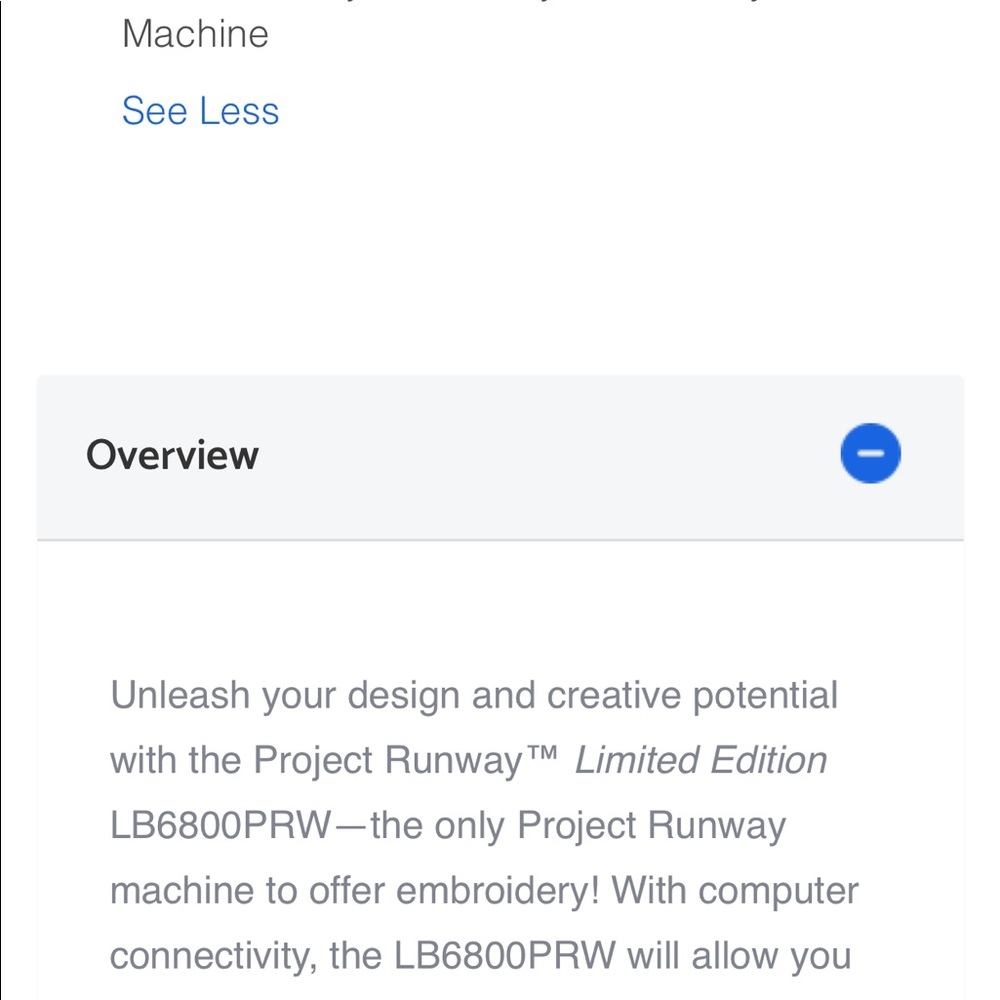
Task: Click the word "Unleash" at paragraph start
Action: tap(180, 695)
